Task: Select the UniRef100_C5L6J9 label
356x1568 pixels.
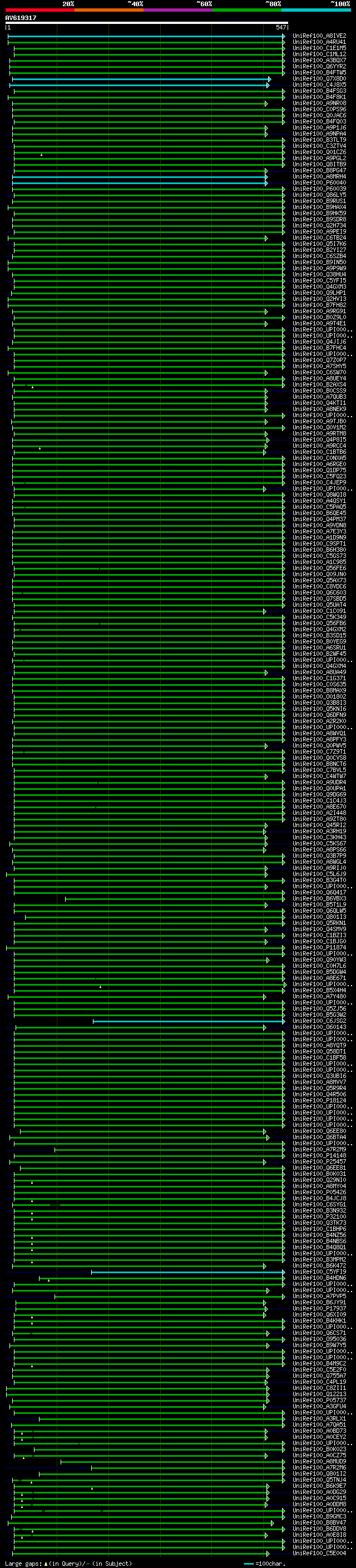Action: (319, 874)
